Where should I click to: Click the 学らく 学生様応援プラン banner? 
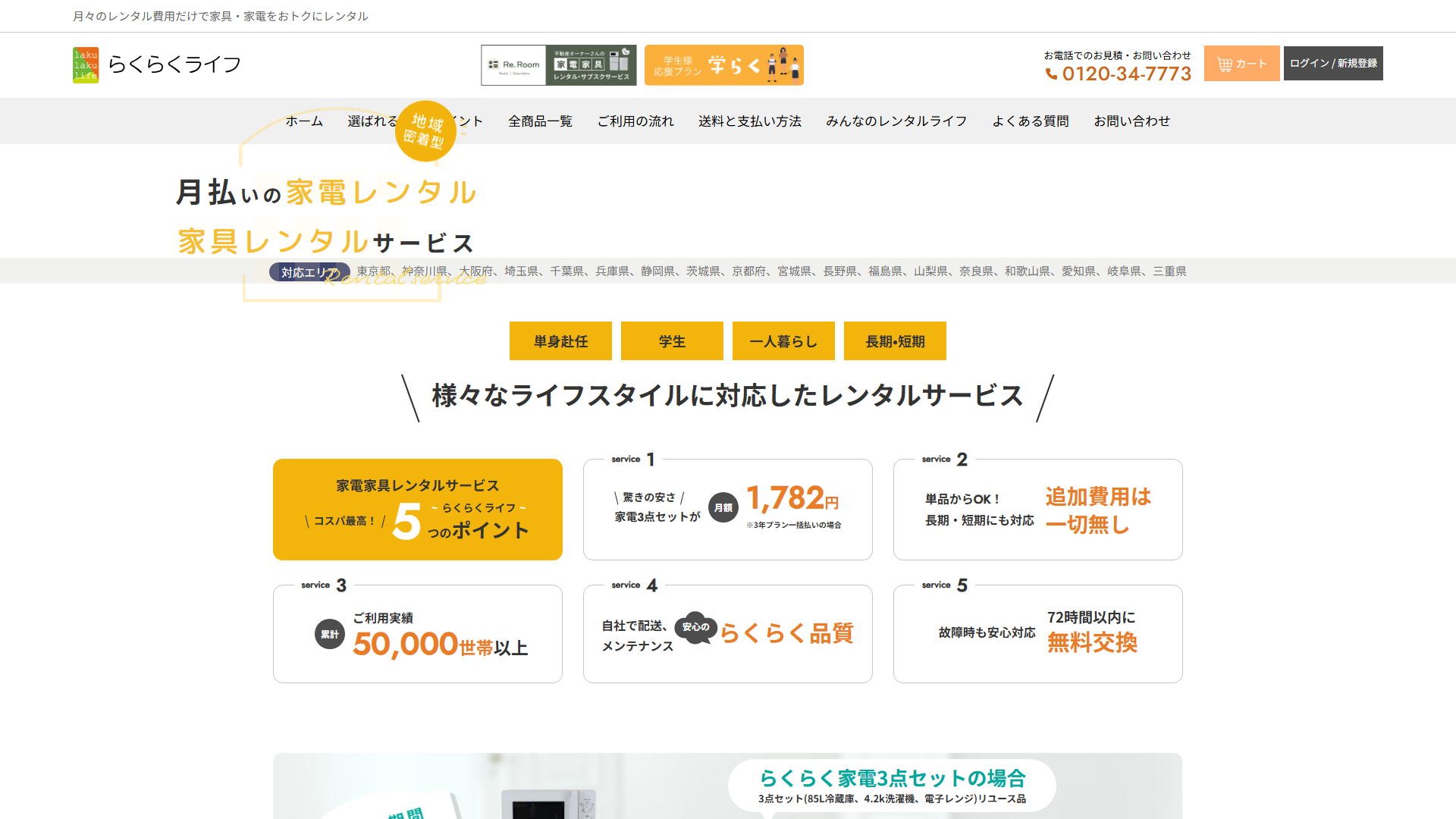tap(723, 65)
